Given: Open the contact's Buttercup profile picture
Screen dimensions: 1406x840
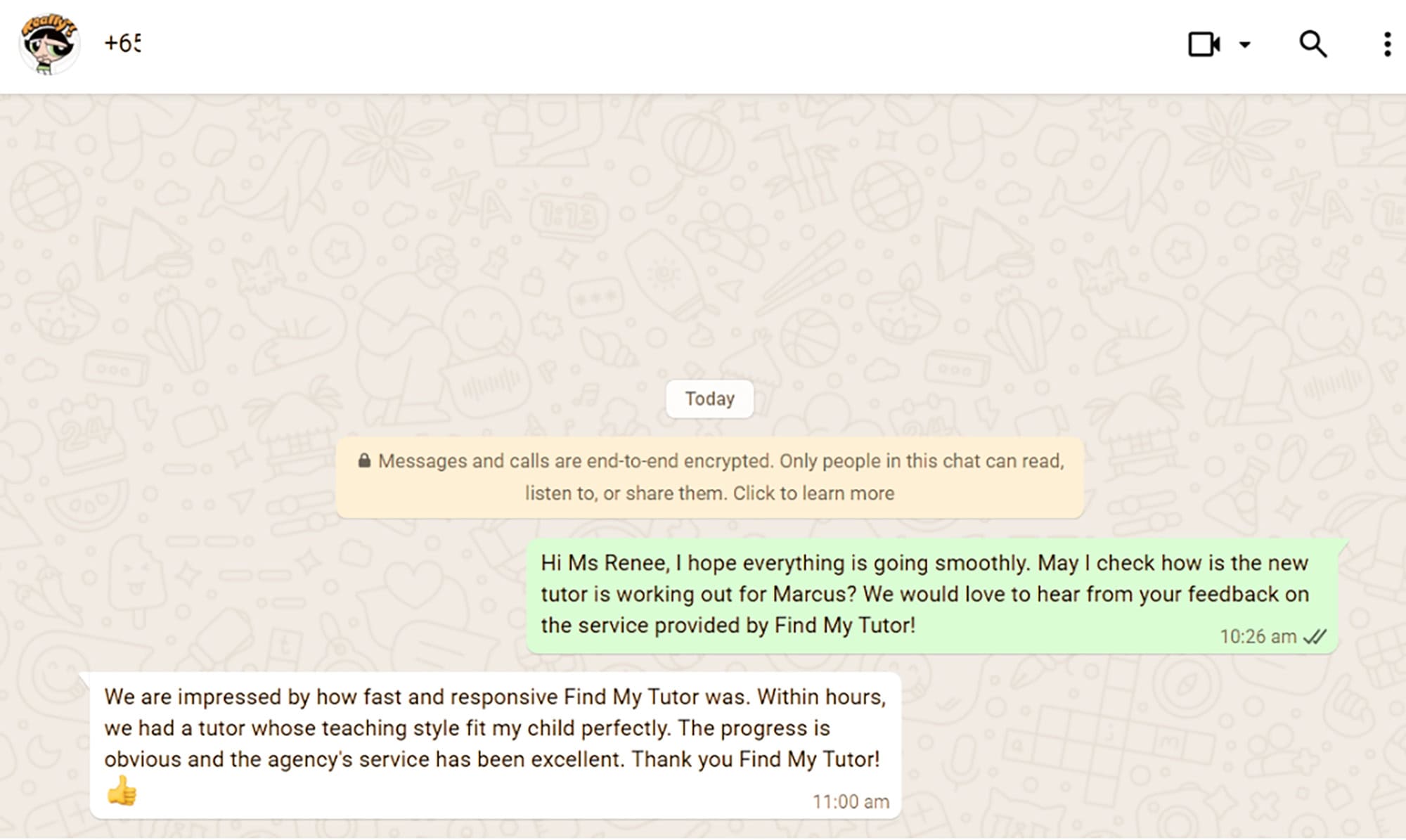Looking at the screenshot, I should tap(49, 44).
